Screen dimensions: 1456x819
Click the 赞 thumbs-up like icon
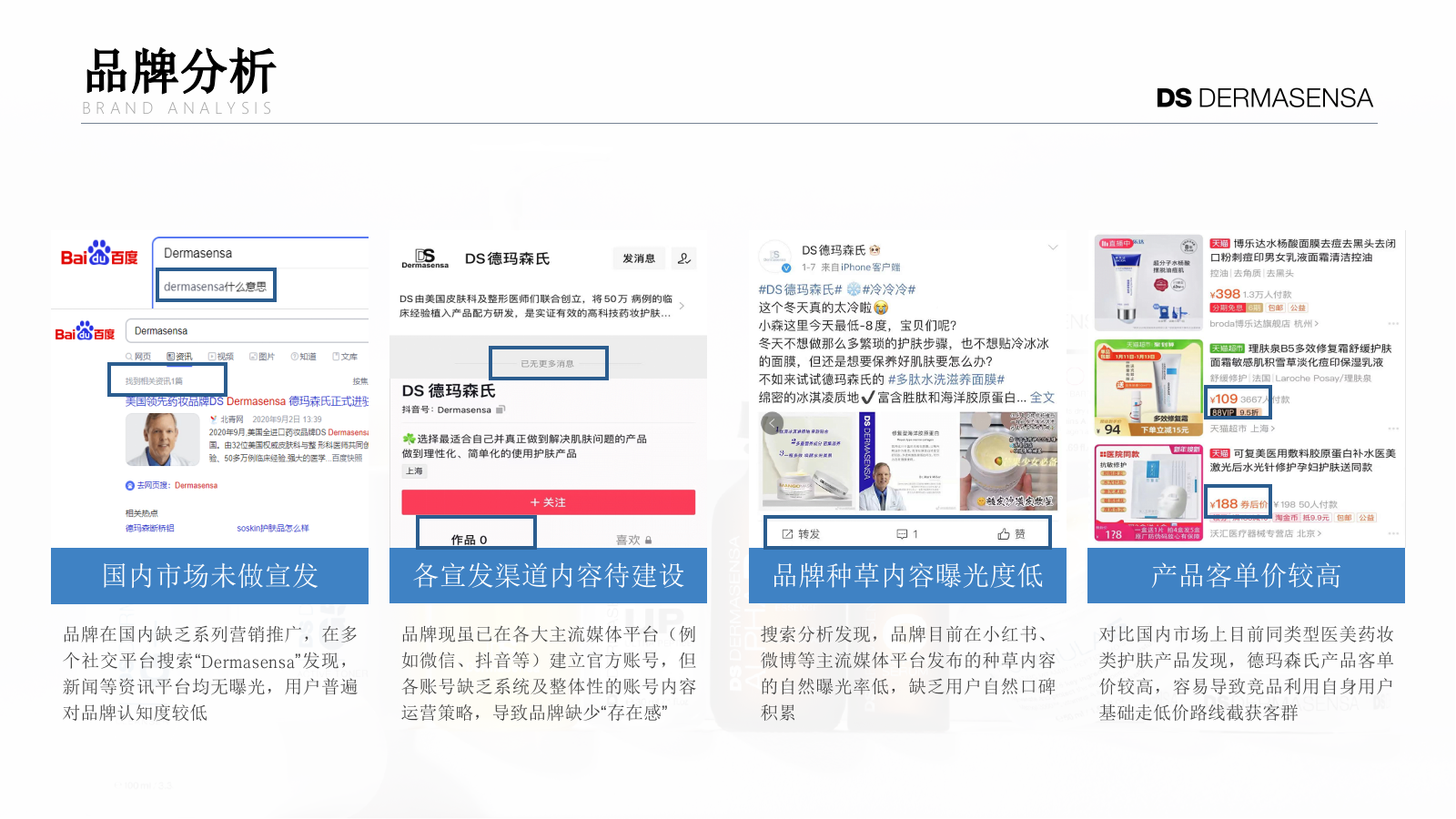click(1004, 534)
